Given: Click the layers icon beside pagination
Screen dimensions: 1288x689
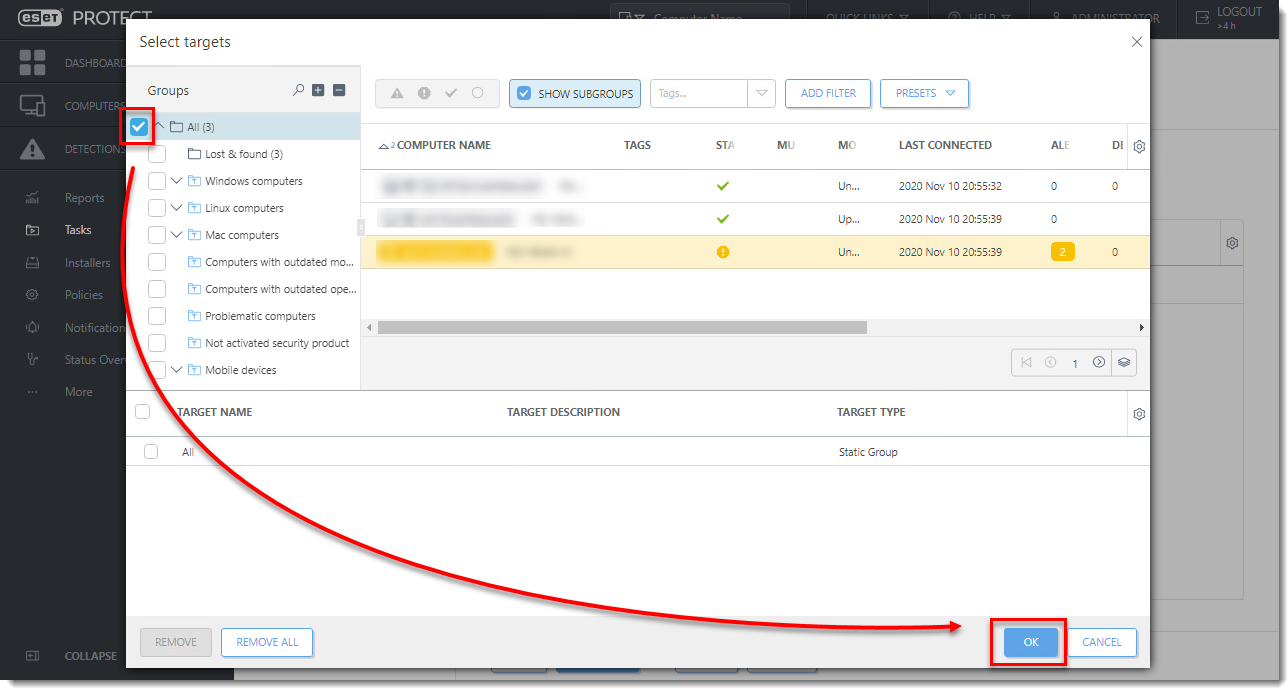Looking at the screenshot, I should [1124, 363].
